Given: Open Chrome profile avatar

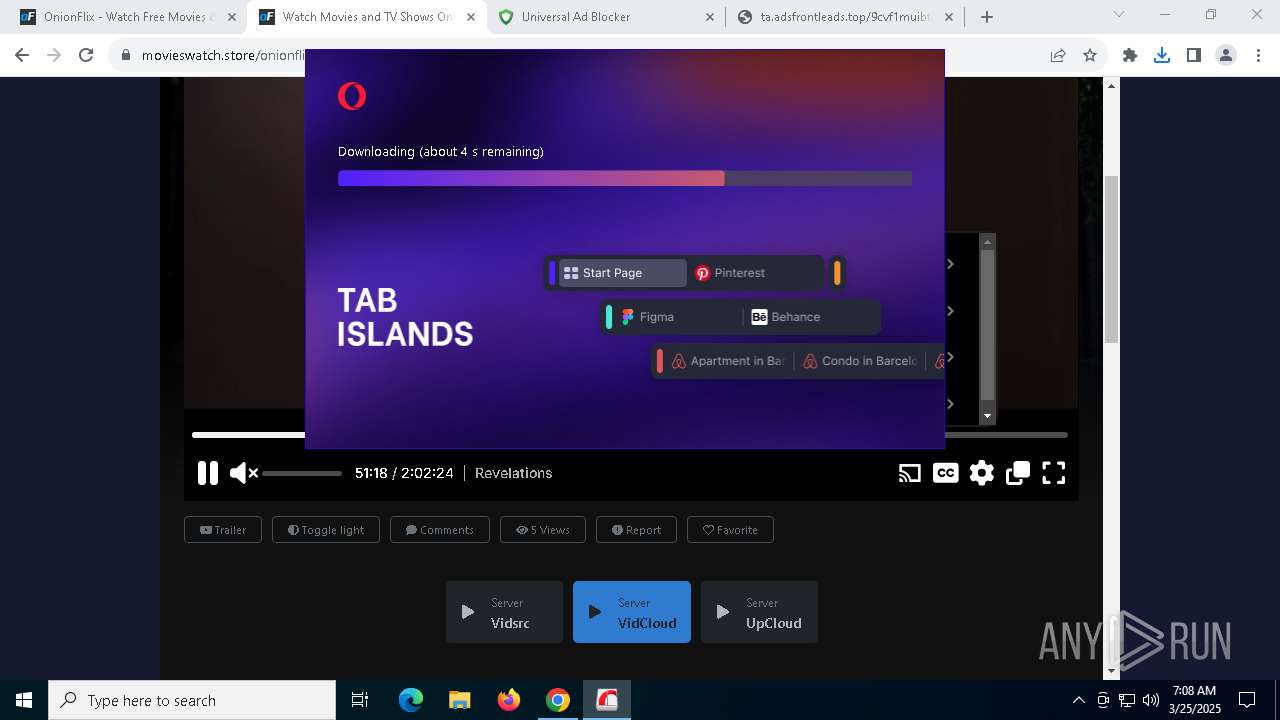Looking at the screenshot, I should (x=1226, y=56).
